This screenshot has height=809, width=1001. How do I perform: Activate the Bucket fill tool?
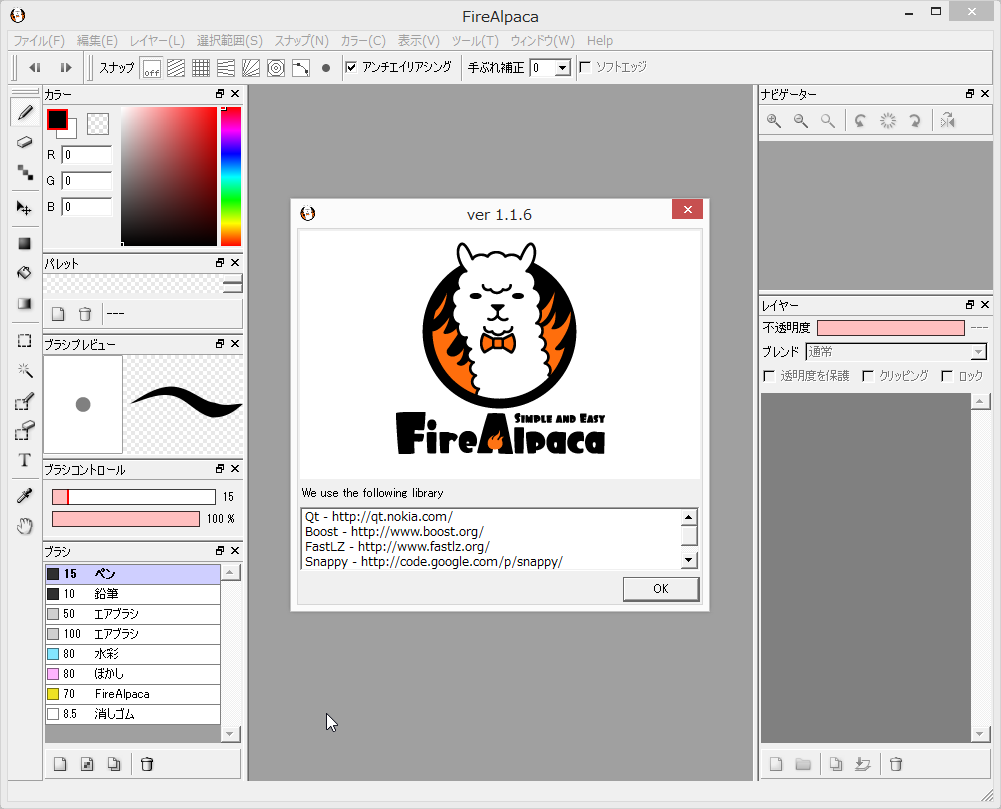click(x=25, y=273)
